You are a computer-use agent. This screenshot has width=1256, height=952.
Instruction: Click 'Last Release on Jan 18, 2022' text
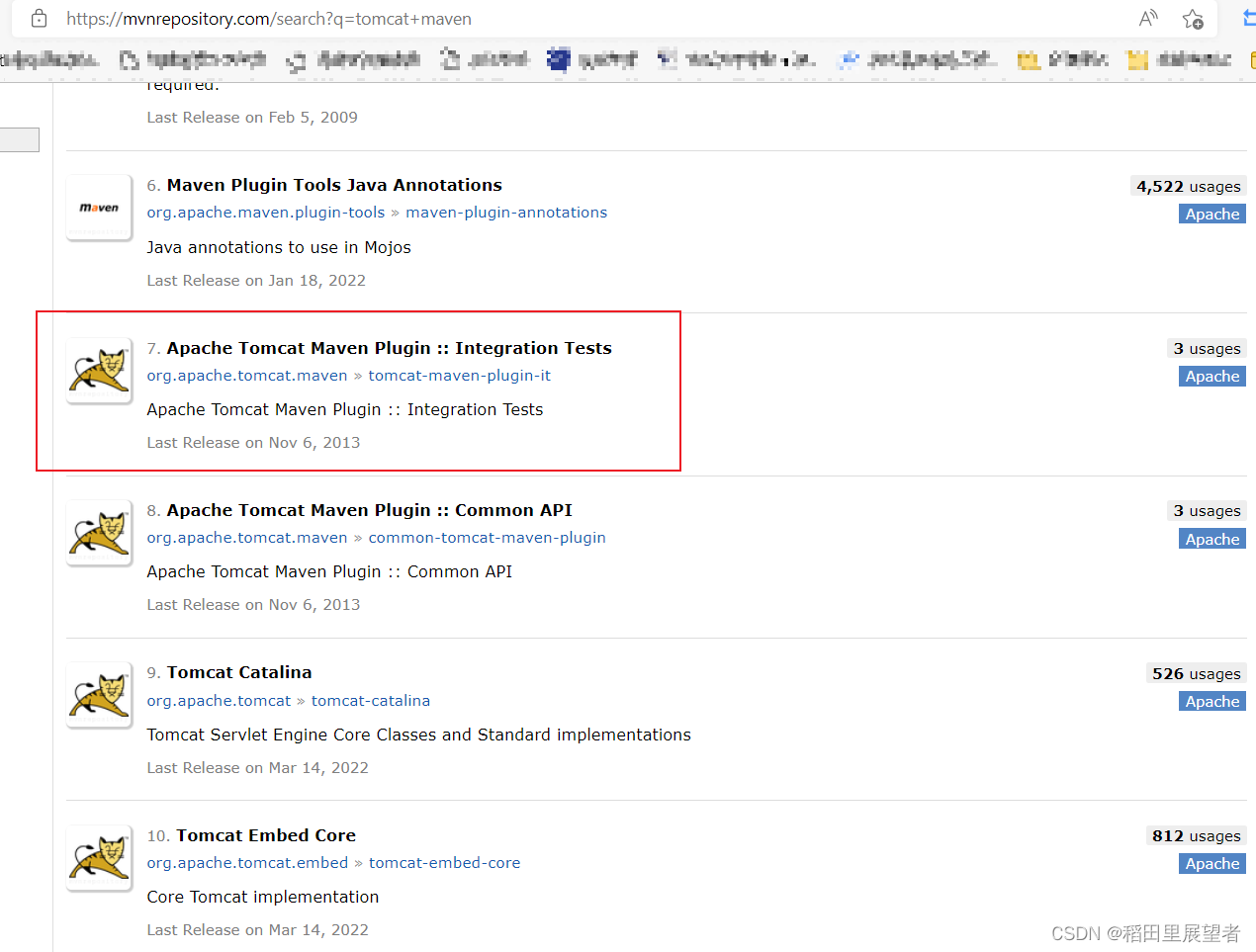(x=256, y=281)
